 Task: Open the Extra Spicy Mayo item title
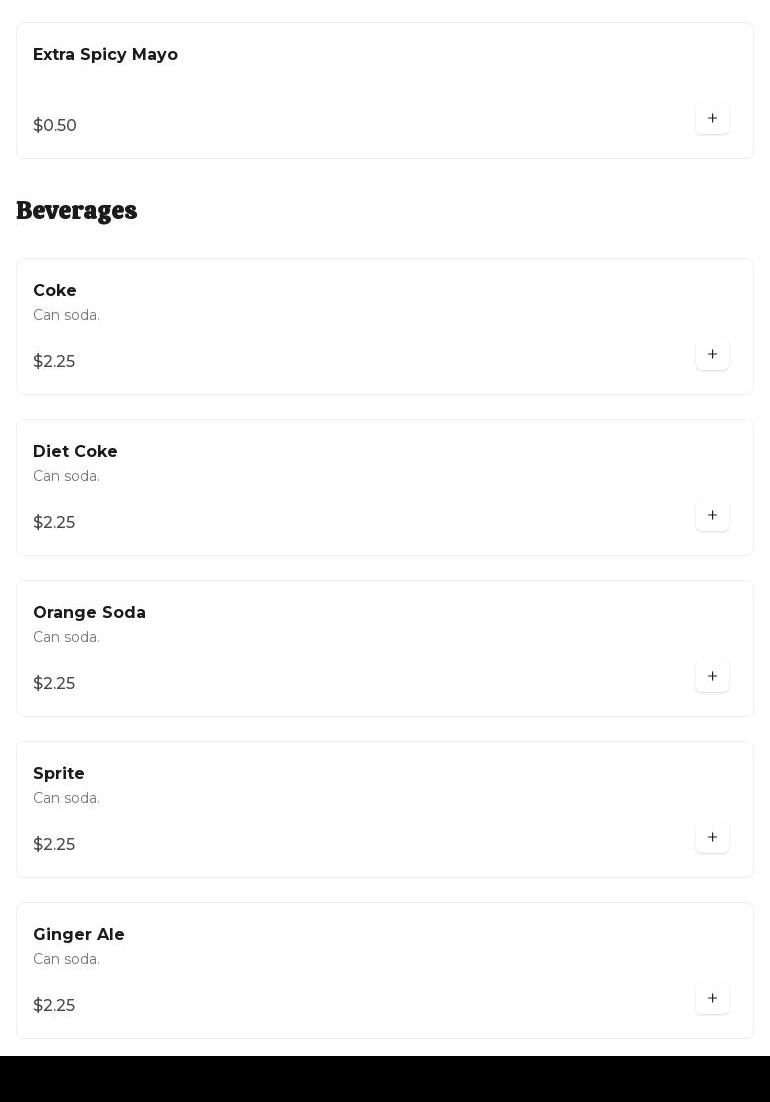tap(105, 55)
